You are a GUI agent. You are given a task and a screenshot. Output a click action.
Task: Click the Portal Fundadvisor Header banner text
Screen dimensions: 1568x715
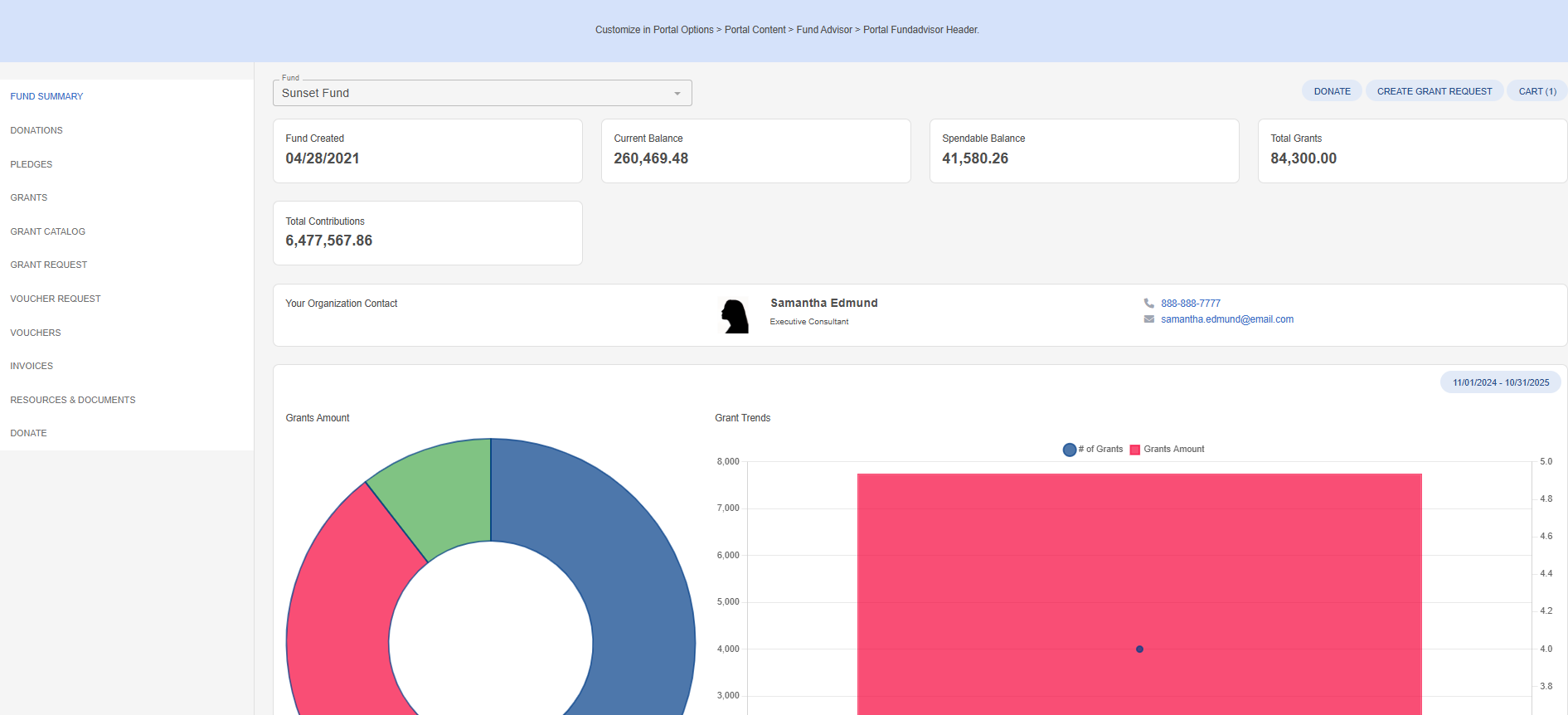787,30
